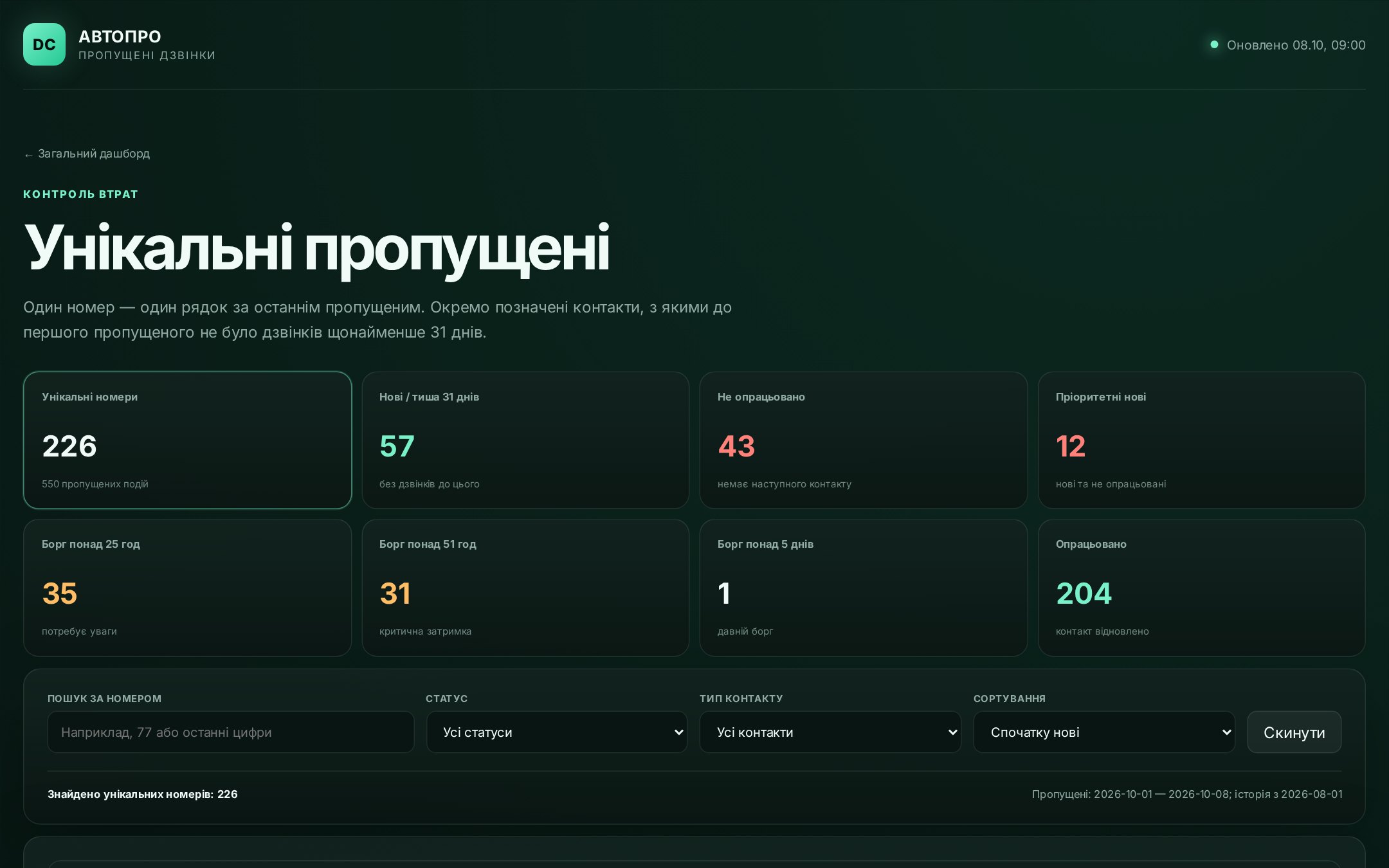
Task: Click the КОНТРОЛЬ ВТРАТ label
Action: [81, 194]
